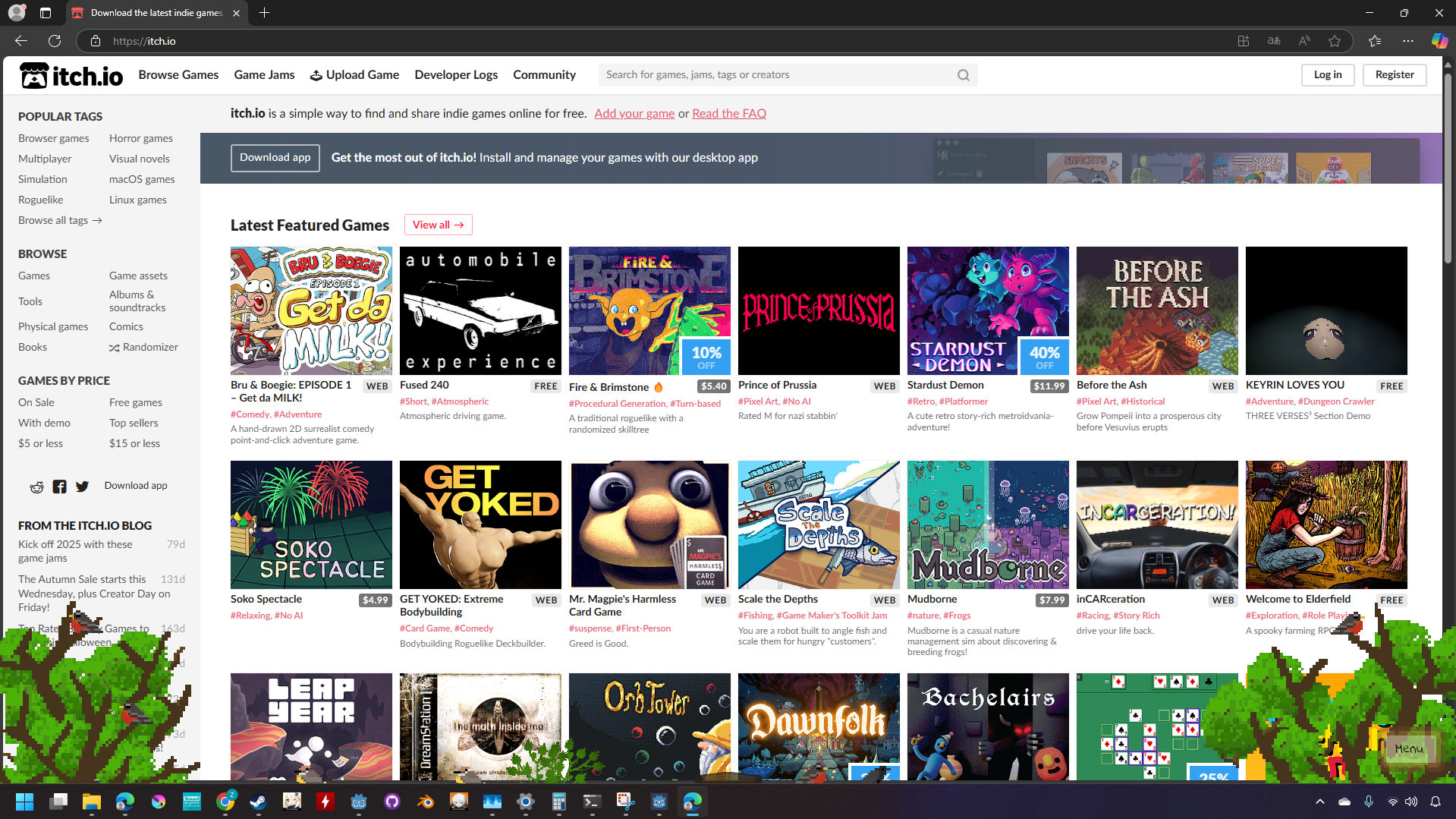Open the browser tab actions menu icon
The height and width of the screenshot is (819, 1456).
[x=46, y=13]
